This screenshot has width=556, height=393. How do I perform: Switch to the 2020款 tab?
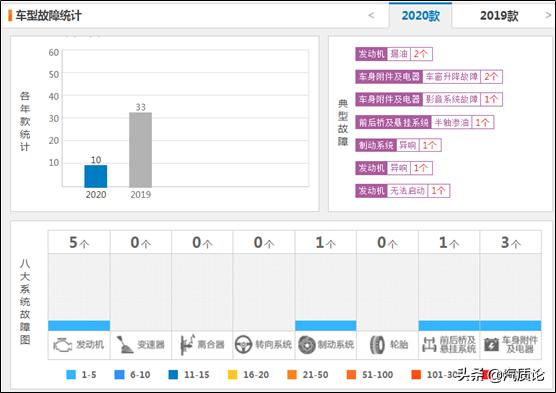pyautogui.click(x=421, y=16)
